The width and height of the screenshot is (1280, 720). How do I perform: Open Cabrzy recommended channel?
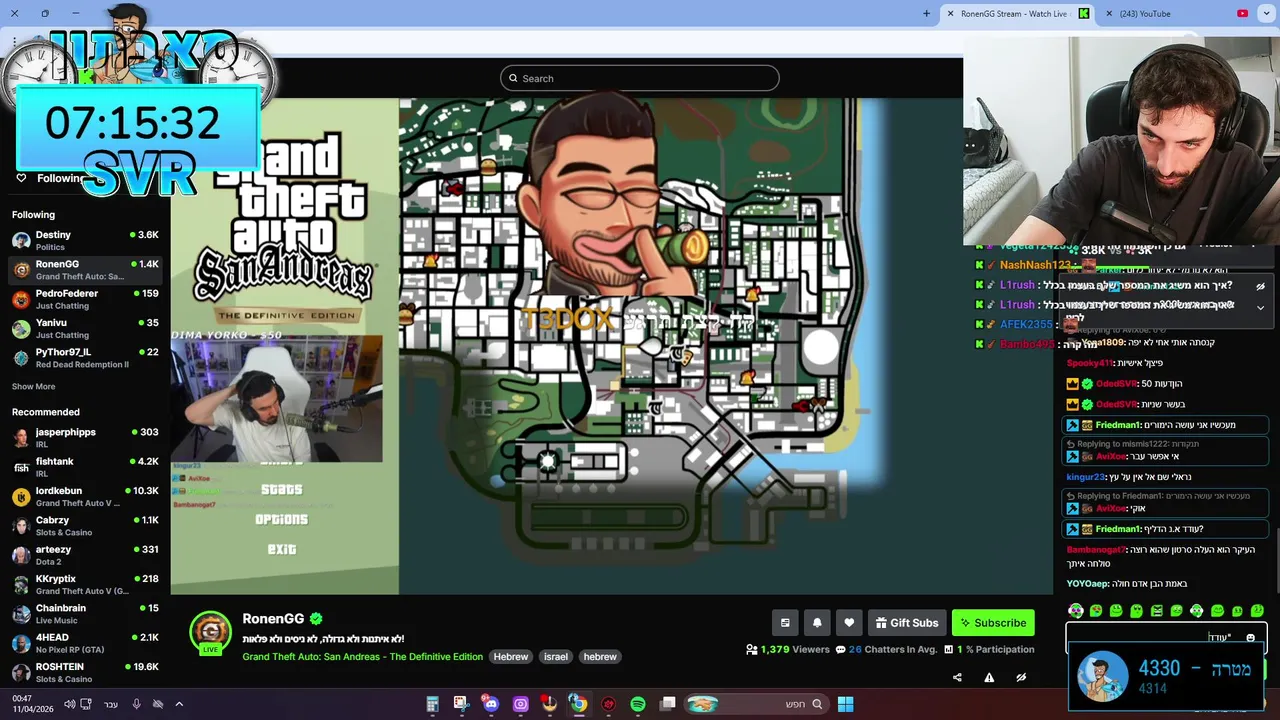85,526
